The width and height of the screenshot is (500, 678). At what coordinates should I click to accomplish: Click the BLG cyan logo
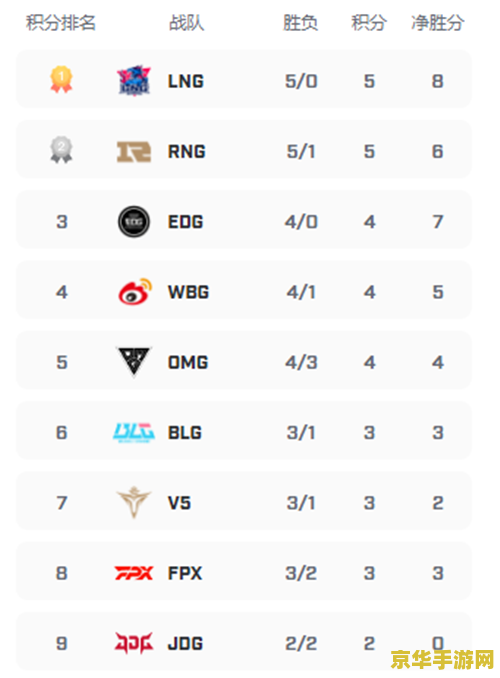click(134, 432)
